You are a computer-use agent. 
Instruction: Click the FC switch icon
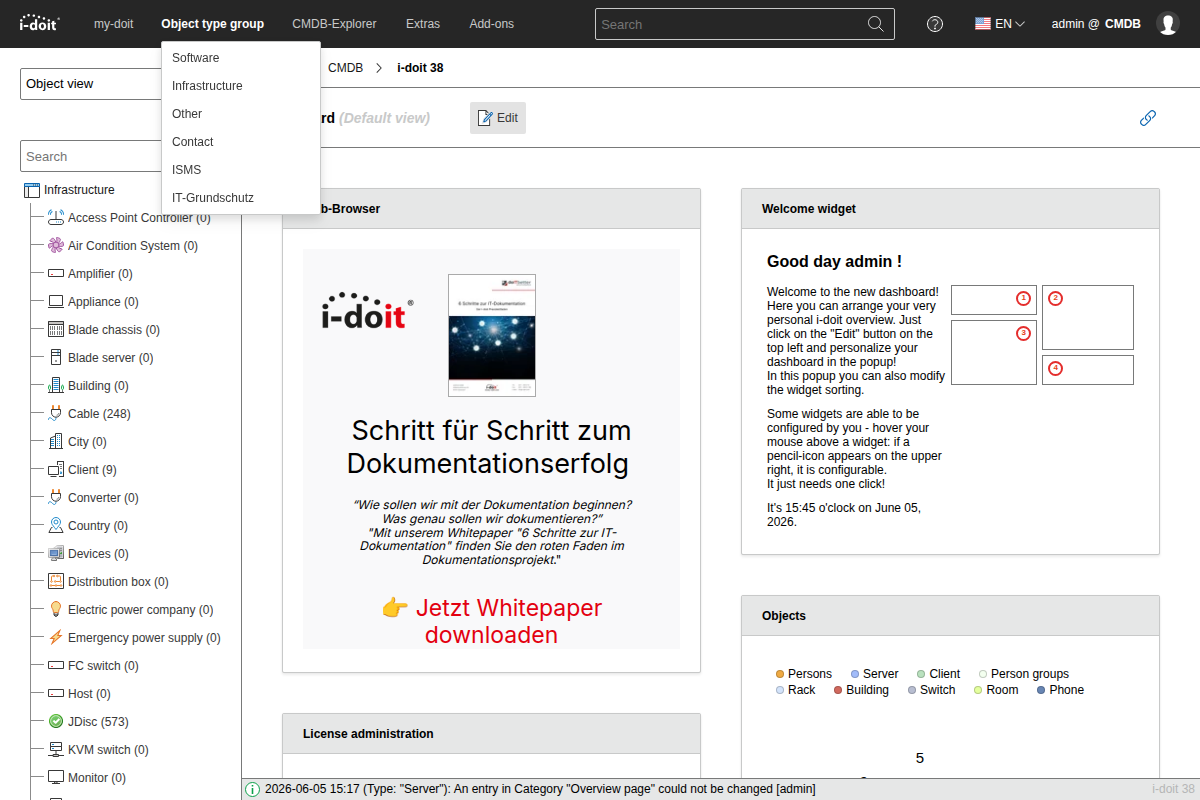[56, 666]
